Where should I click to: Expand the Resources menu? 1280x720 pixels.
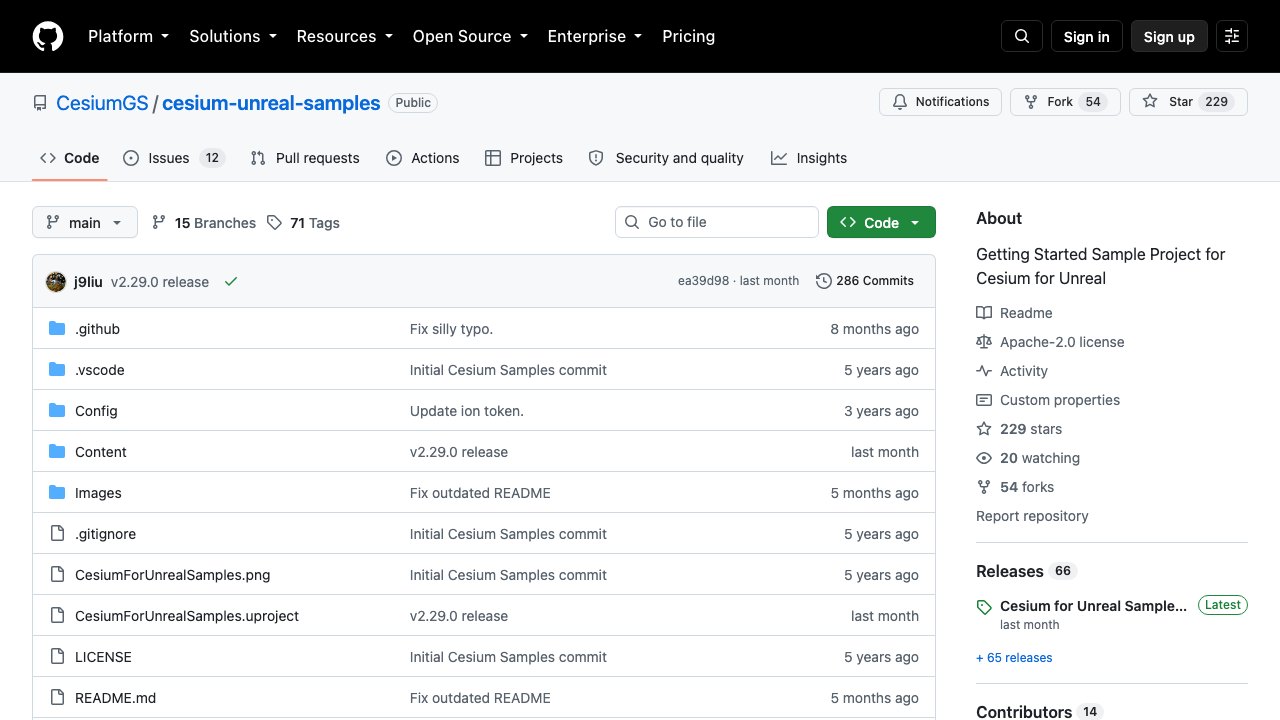pyautogui.click(x=344, y=36)
